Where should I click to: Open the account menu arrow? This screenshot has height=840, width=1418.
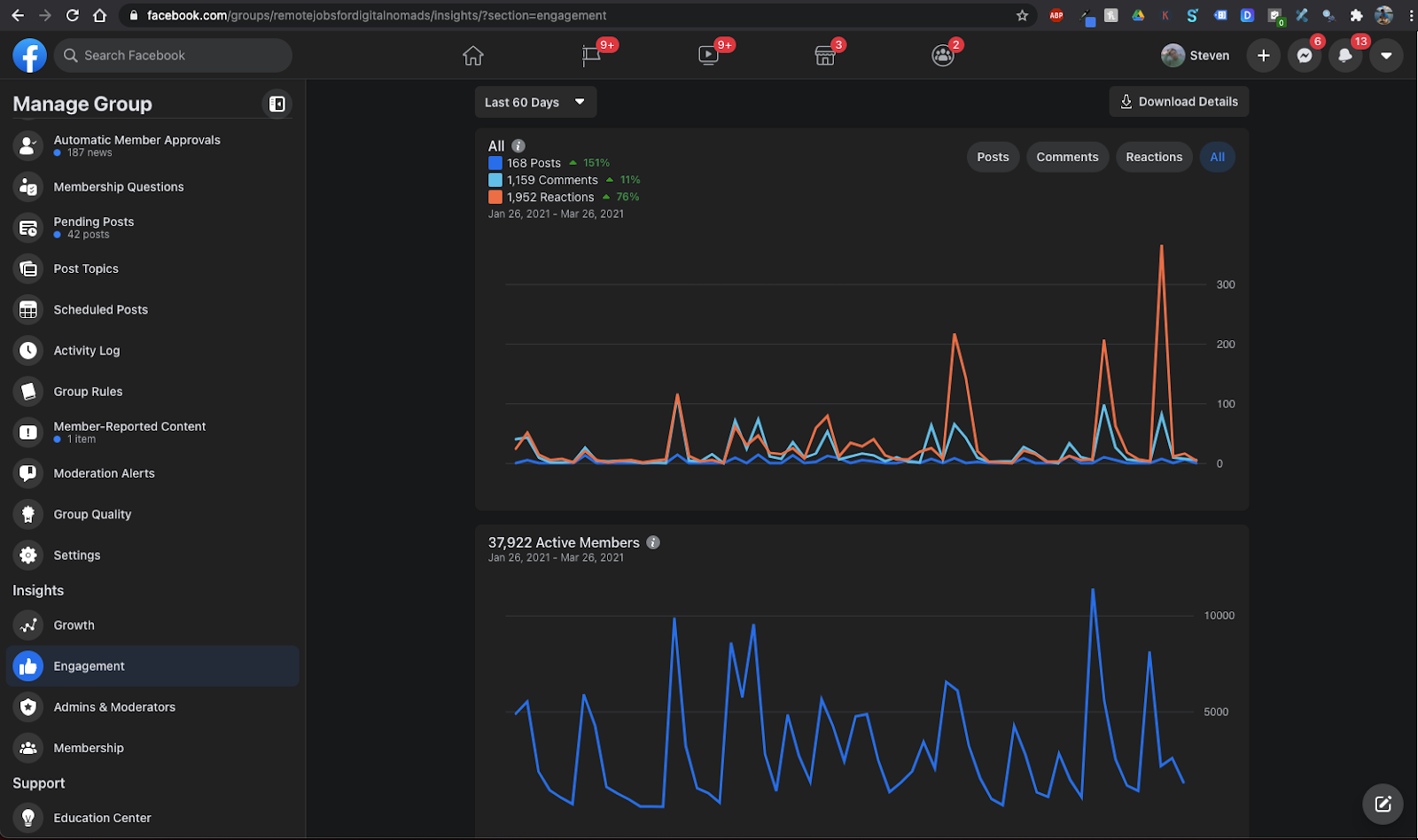tap(1386, 55)
